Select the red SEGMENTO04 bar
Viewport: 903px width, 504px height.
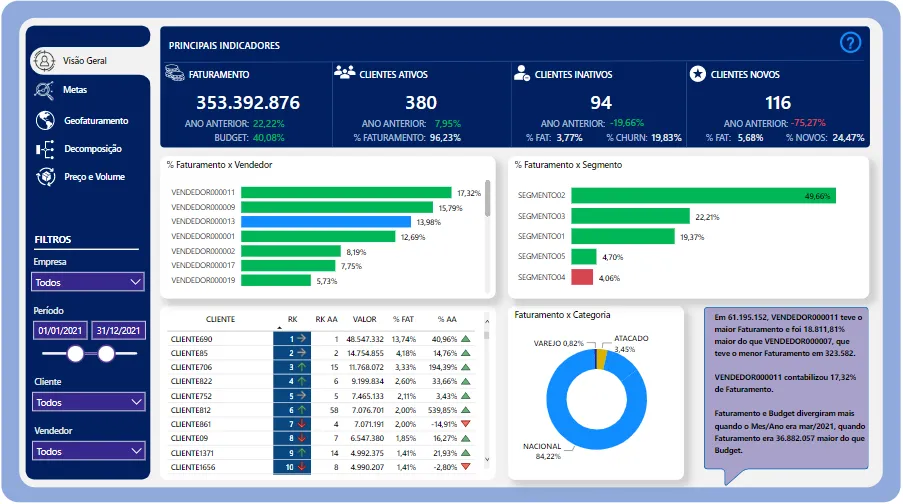(x=582, y=277)
